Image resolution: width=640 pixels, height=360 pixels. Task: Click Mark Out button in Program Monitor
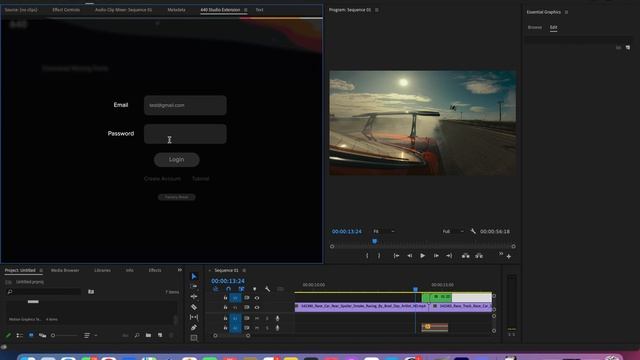(379, 256)
